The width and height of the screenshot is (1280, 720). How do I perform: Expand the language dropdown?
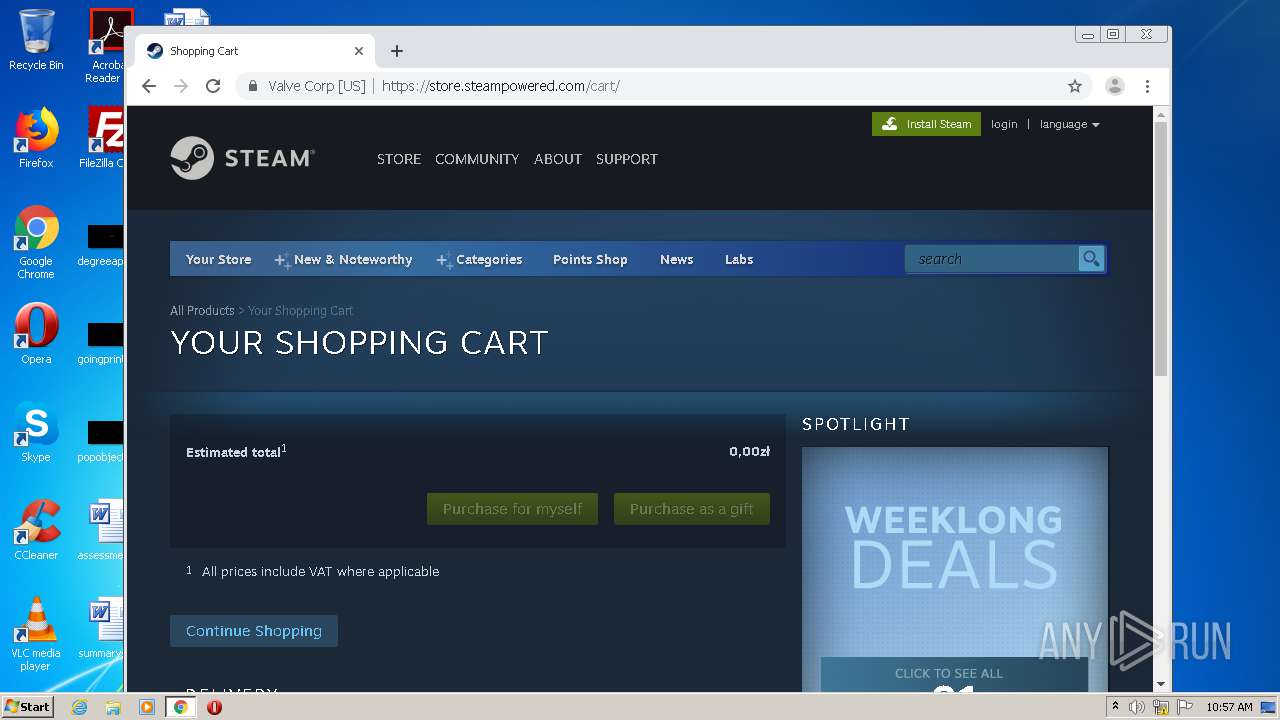(1069, 124)
